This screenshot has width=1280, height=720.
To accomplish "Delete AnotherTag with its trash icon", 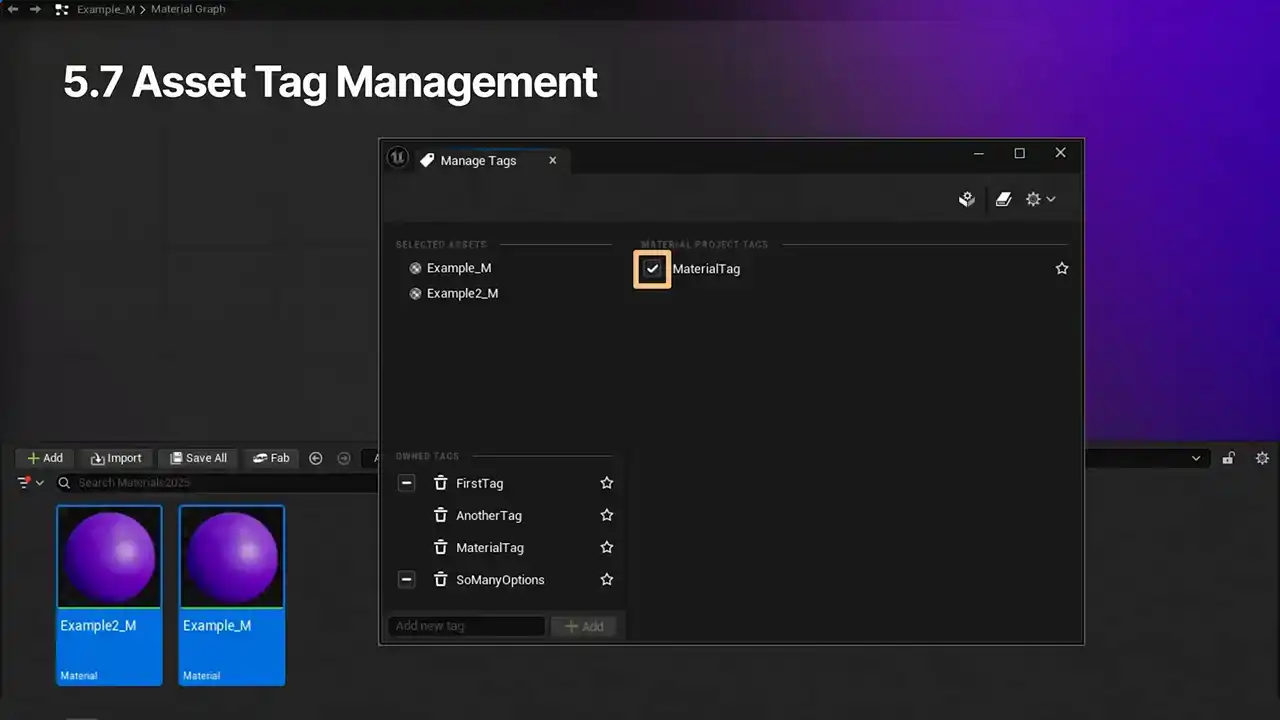I will 440,516.
